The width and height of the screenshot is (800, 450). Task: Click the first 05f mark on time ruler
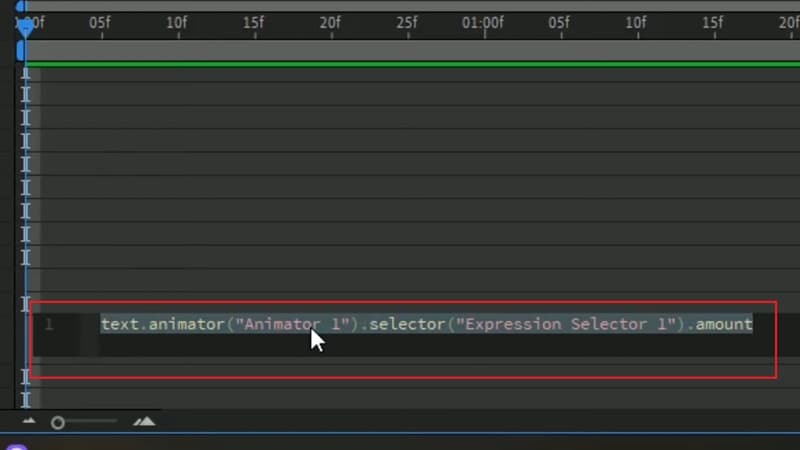pyautogui.click(x=100, y=23)
